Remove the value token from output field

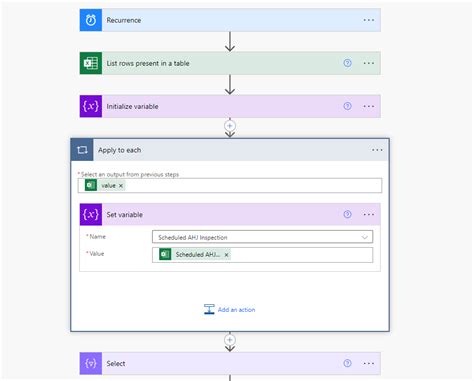[121, 186]
